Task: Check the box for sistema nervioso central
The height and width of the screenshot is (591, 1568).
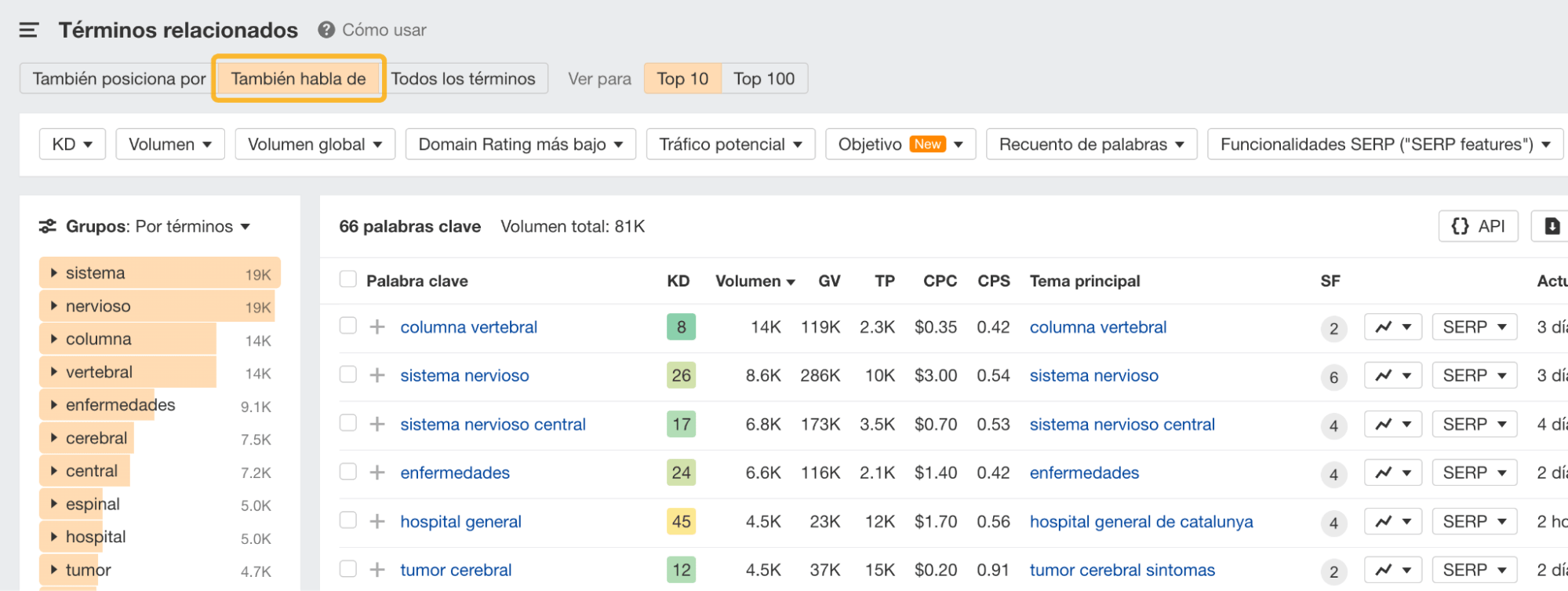Action: click(x=348, y=423)
